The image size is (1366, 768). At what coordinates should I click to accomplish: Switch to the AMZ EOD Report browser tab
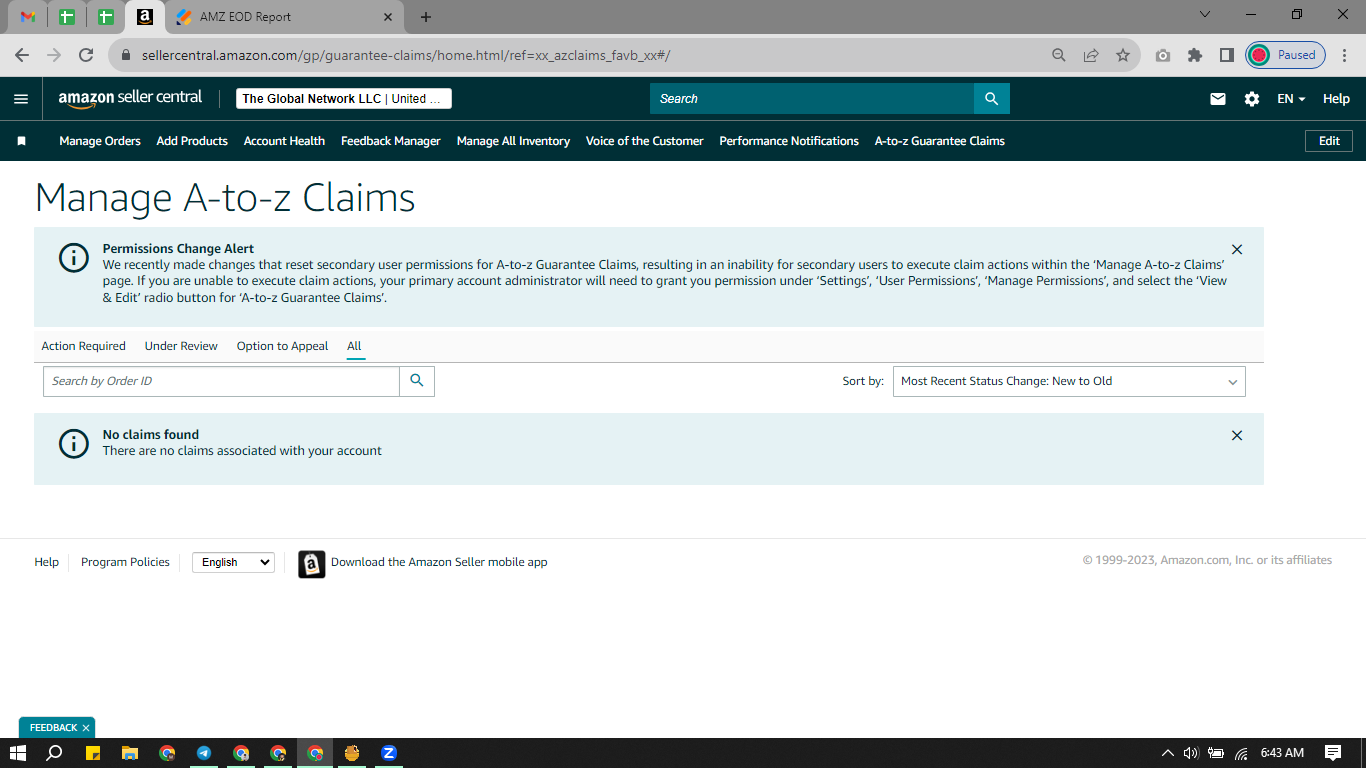284,17
